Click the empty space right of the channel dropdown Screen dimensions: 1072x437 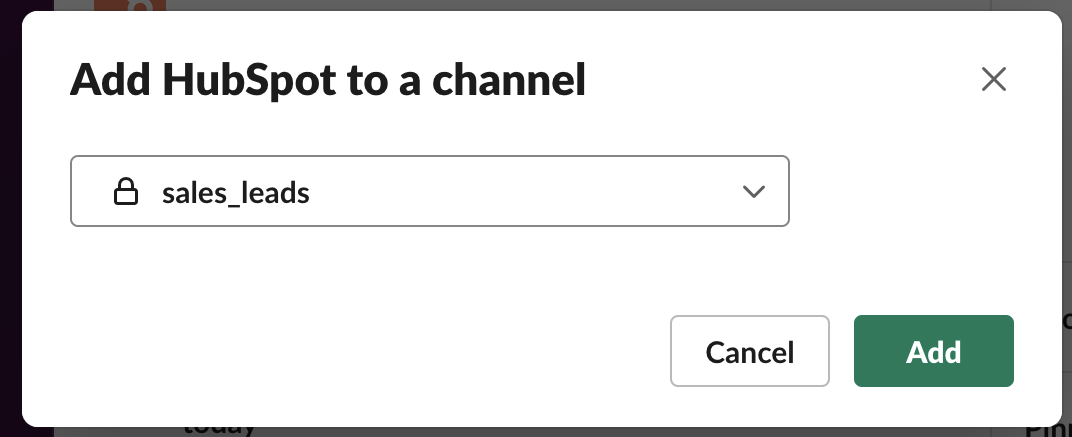pos(920,190)
